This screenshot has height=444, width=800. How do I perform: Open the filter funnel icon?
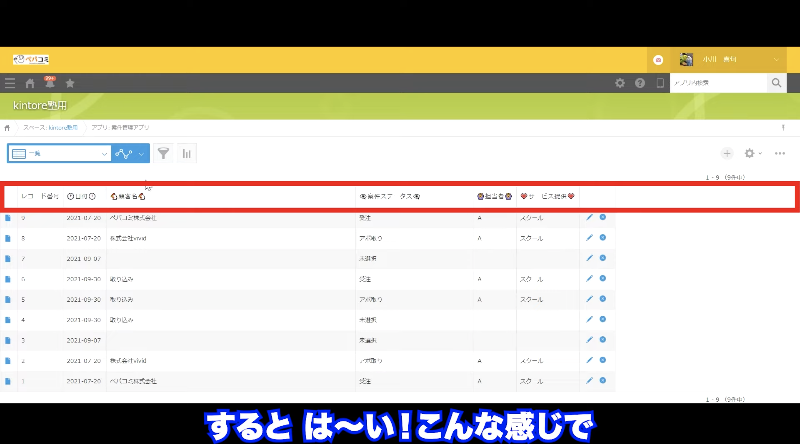tap(163, 153)
